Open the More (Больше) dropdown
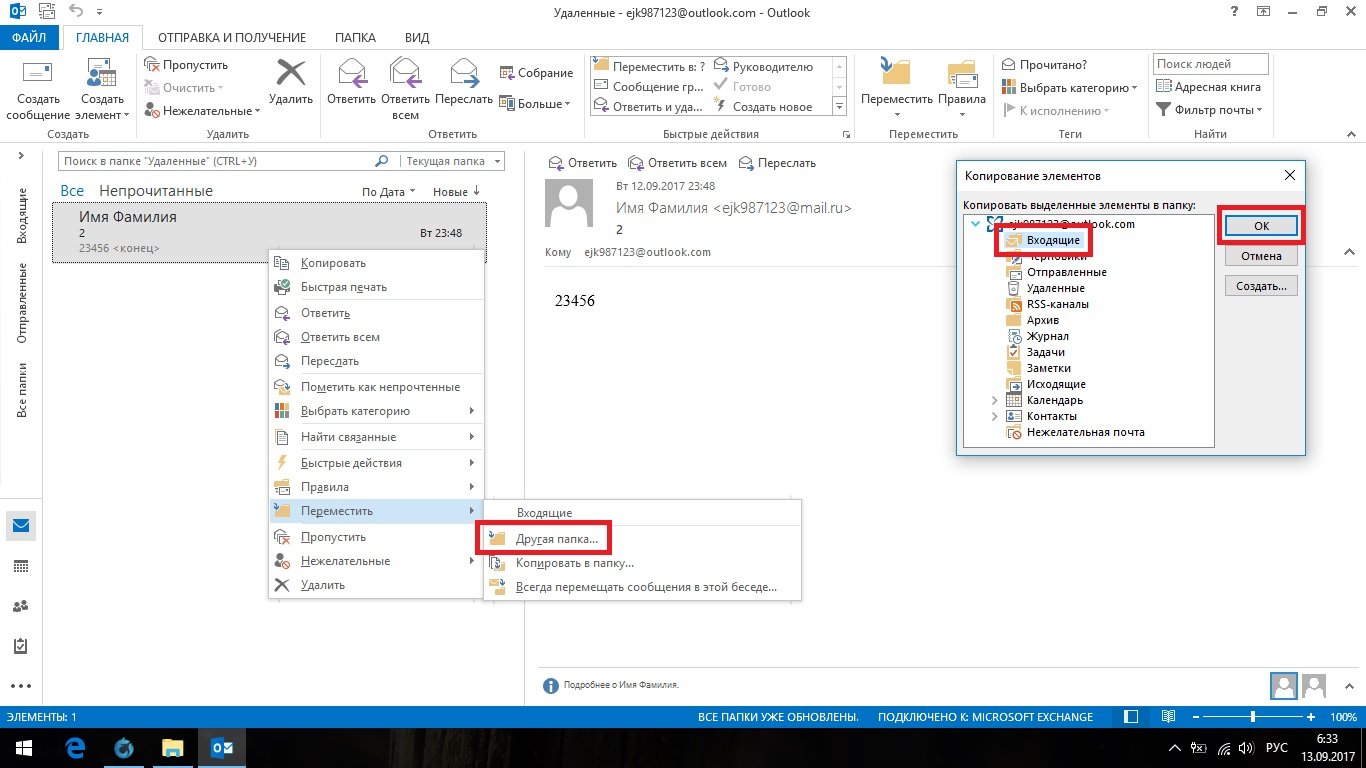 (535, 103)
